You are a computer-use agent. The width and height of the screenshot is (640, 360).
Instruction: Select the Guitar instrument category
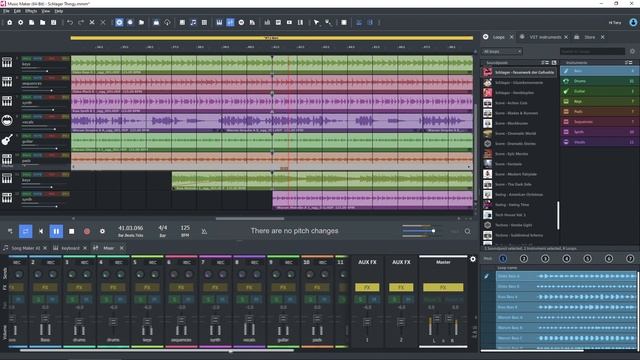tap(599, 91)
